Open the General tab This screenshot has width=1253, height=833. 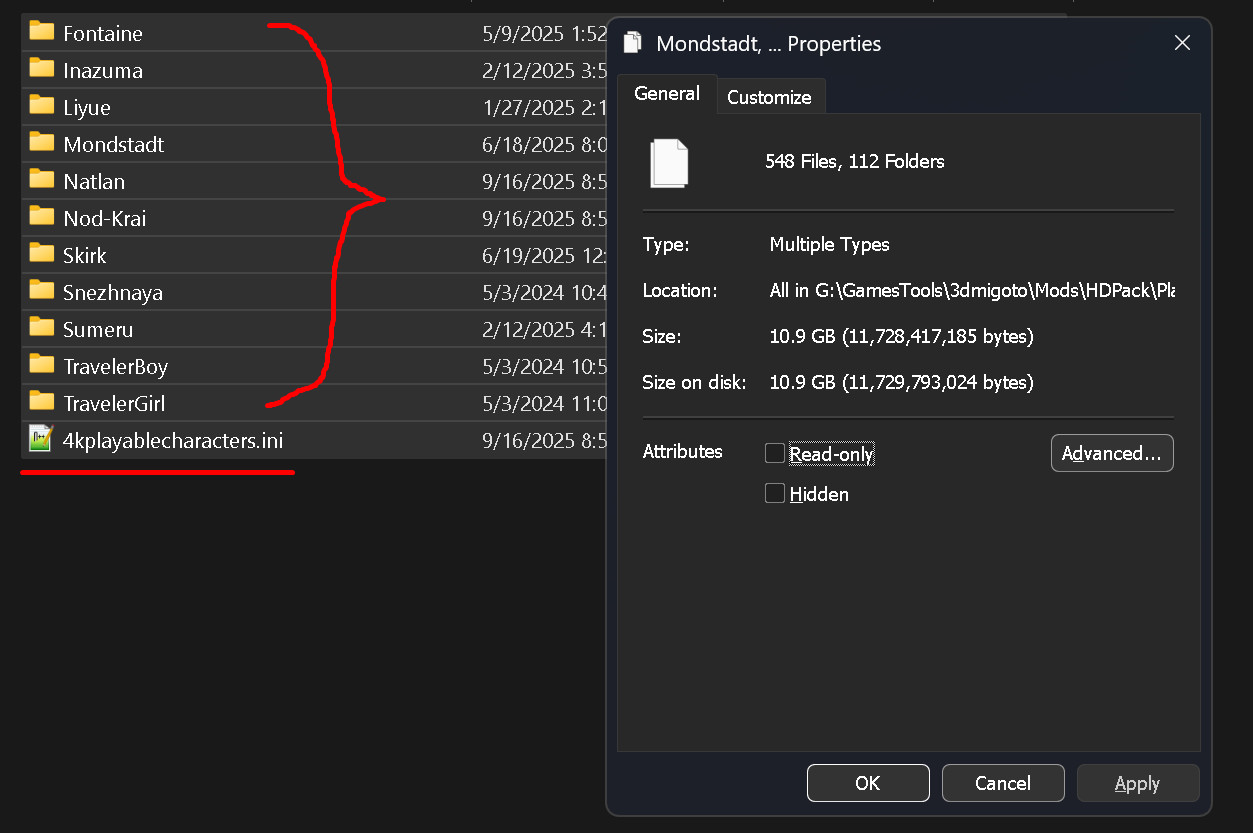667,94
